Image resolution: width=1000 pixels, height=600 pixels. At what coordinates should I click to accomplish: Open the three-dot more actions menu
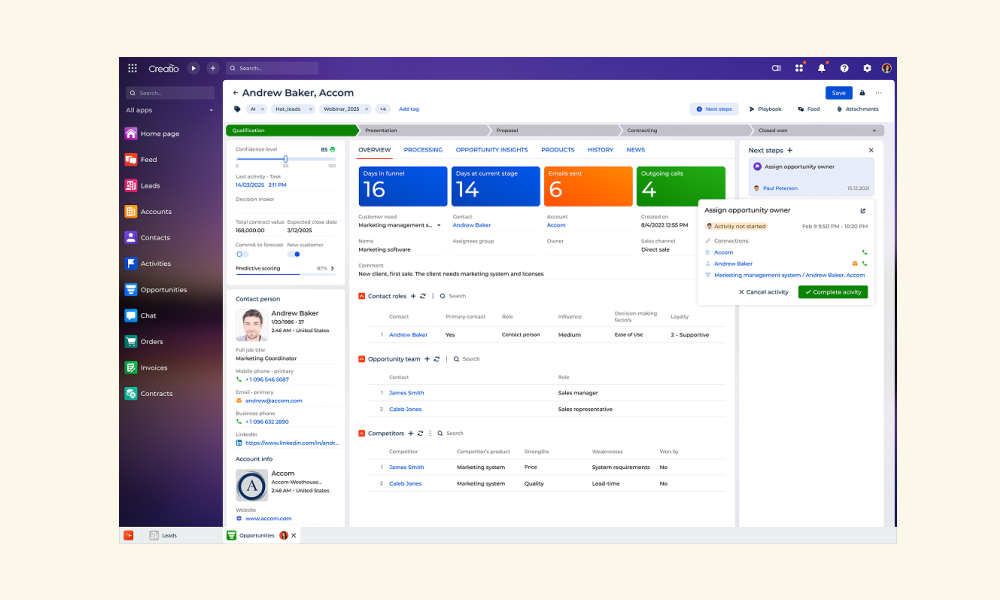[x=878, y=93]
